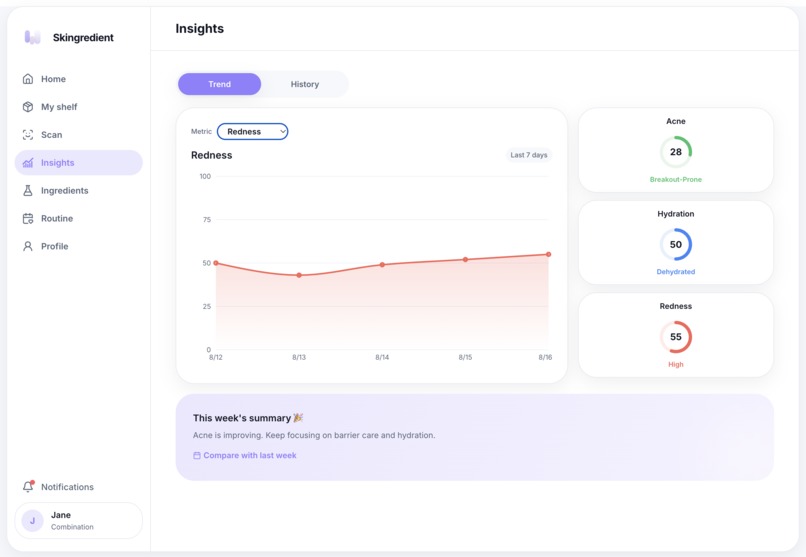Screen dimensions: 806x557
Task: Click the Dehydrated status label
Action: click(675, 272)
